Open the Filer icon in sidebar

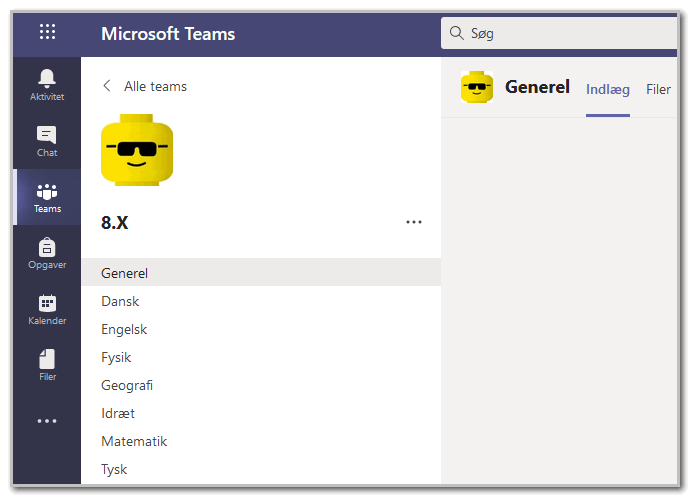(x=47, y=359)
